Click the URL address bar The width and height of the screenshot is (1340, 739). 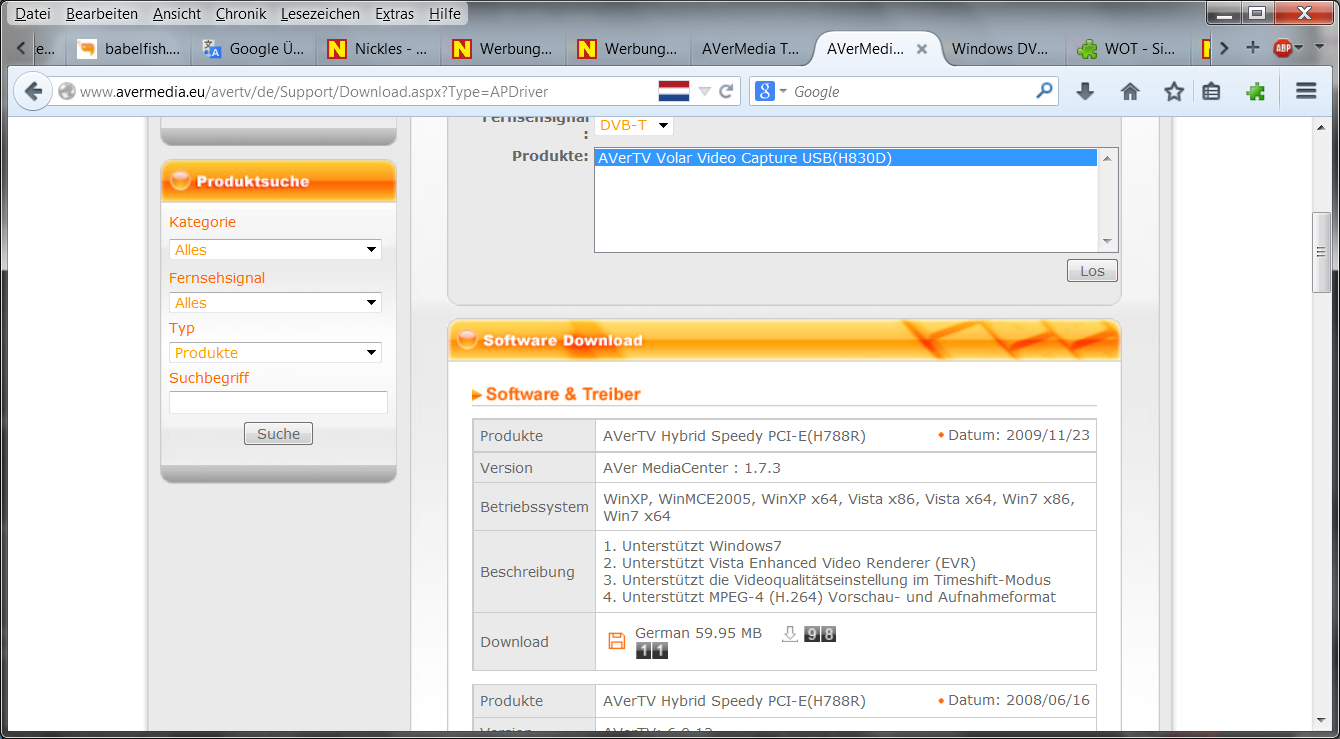pyautogui.click(x=360, y=92)
